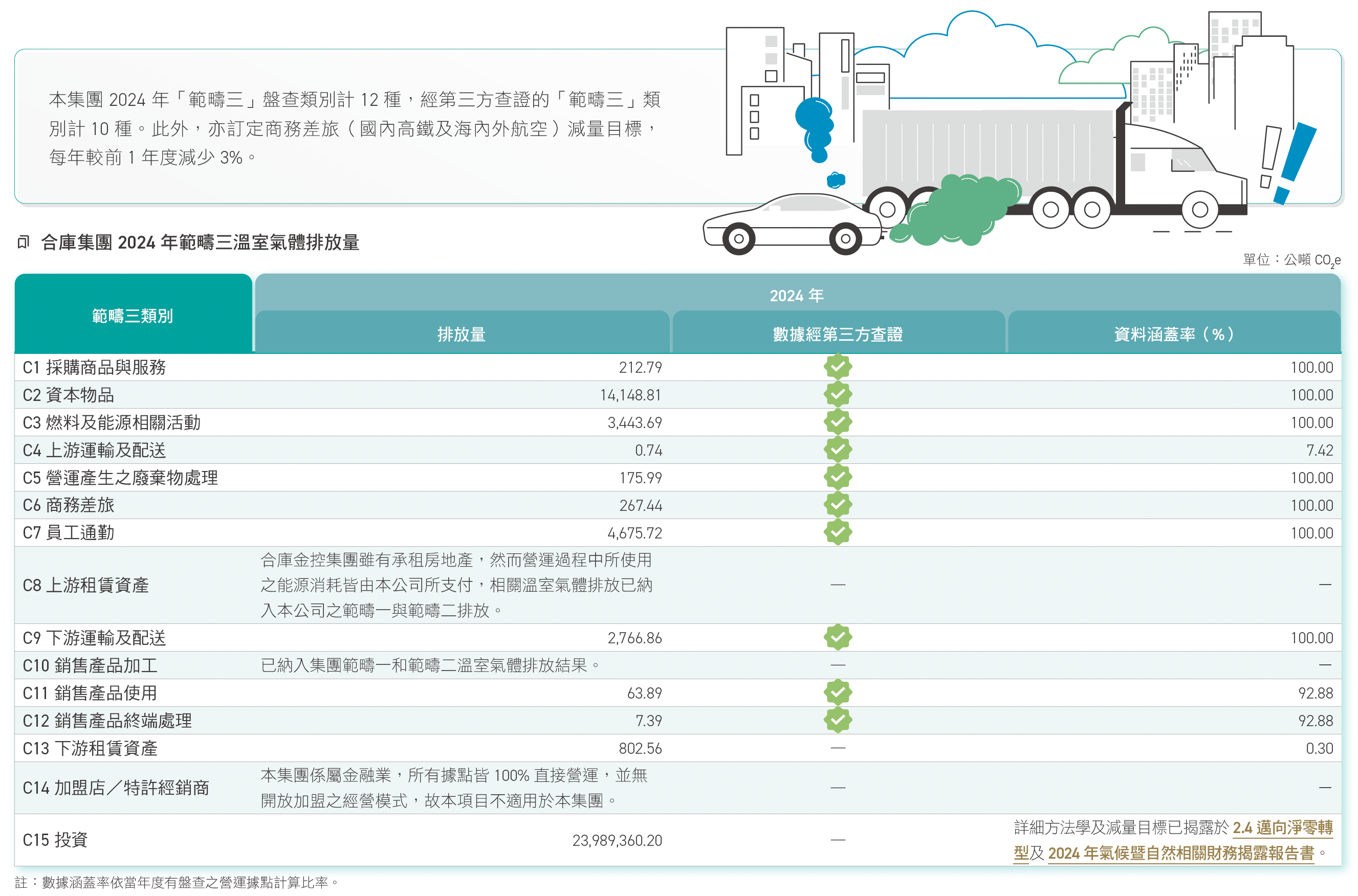This screenshot has height=896, width=1358.
Task: Open the 2024 年氣候暨自然相關財務揭露報告書 link
Action: (x=1181, y=853)
